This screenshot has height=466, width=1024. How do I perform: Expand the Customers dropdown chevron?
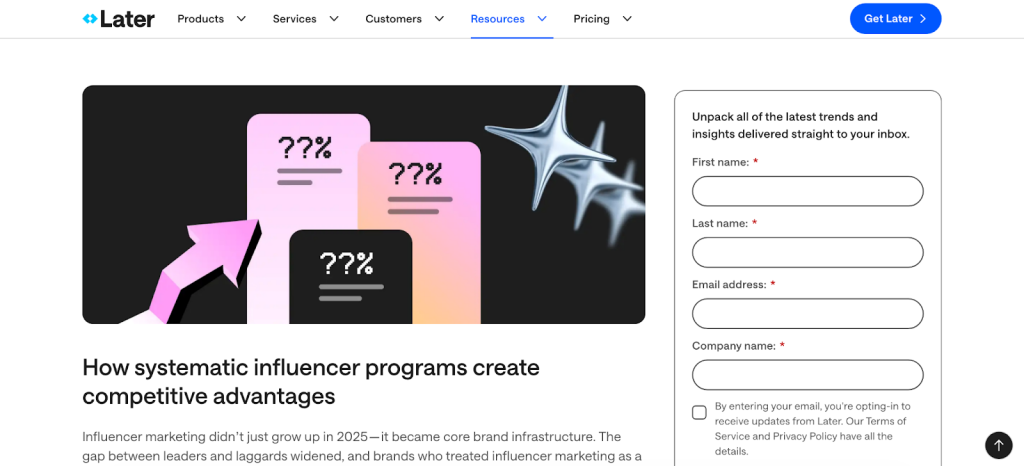click(x=439, y=19)
